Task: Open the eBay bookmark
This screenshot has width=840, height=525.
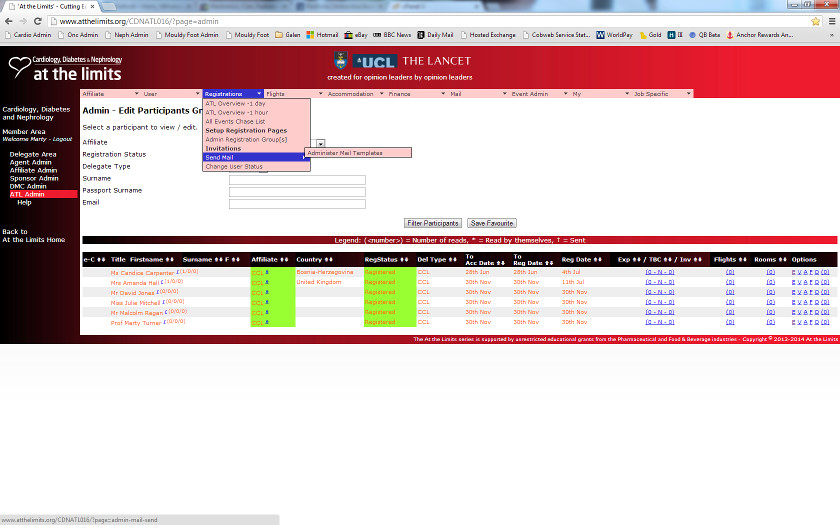Action: click(356, 35)
